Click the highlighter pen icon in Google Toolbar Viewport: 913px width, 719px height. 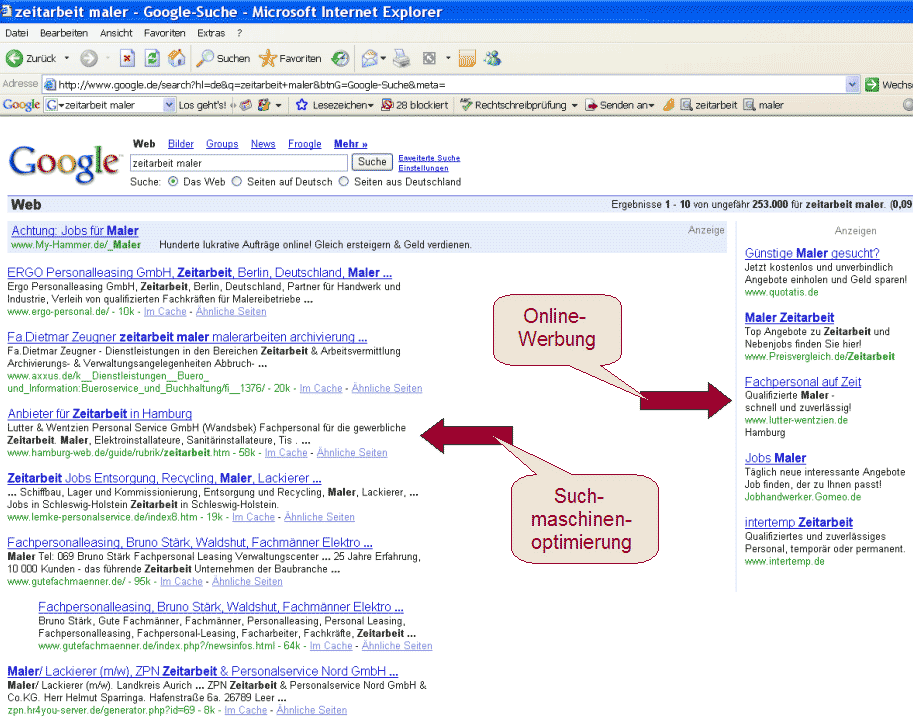tap(669, 105)
